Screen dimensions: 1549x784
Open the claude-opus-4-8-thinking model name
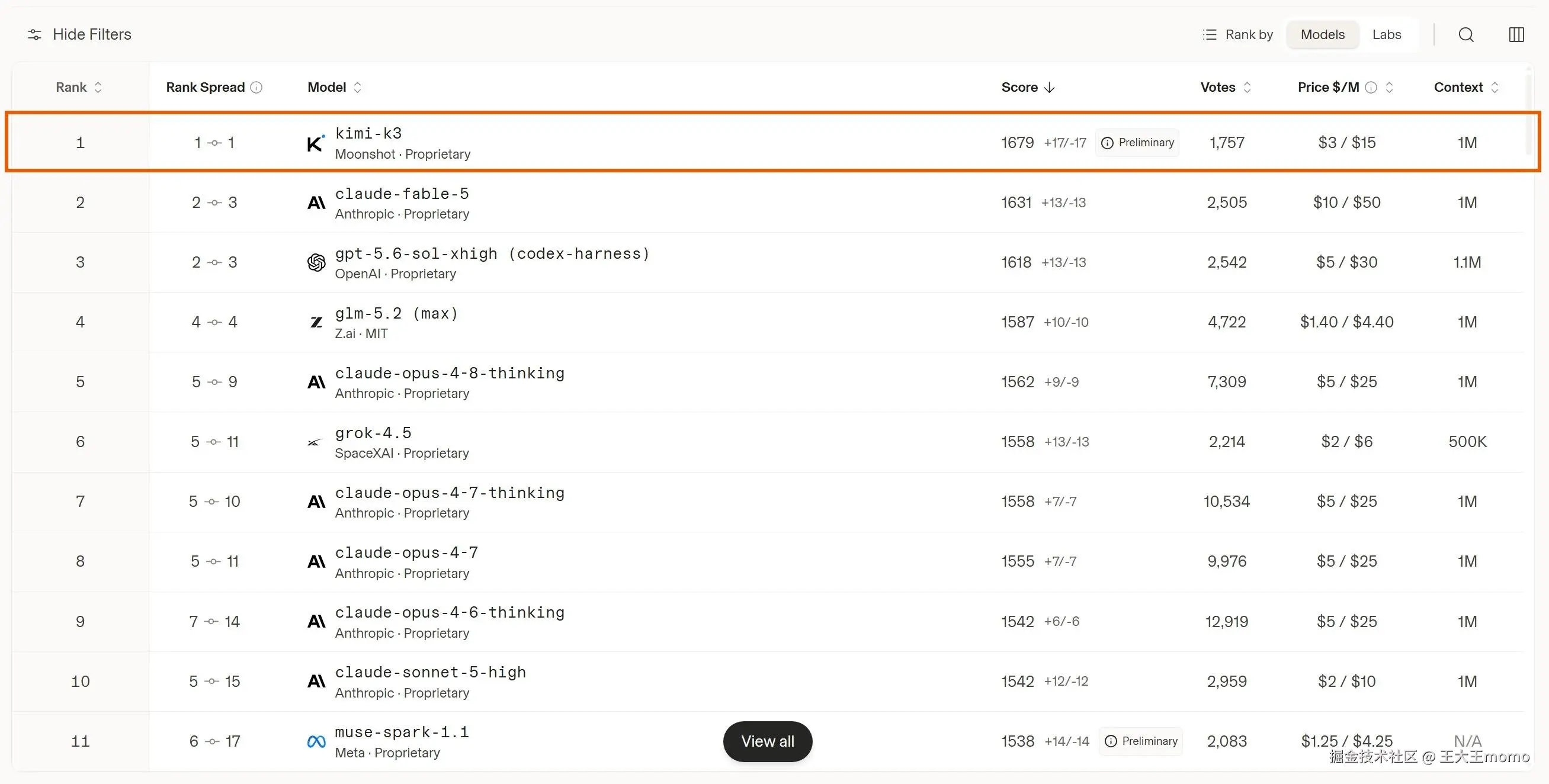coord(450,374)
